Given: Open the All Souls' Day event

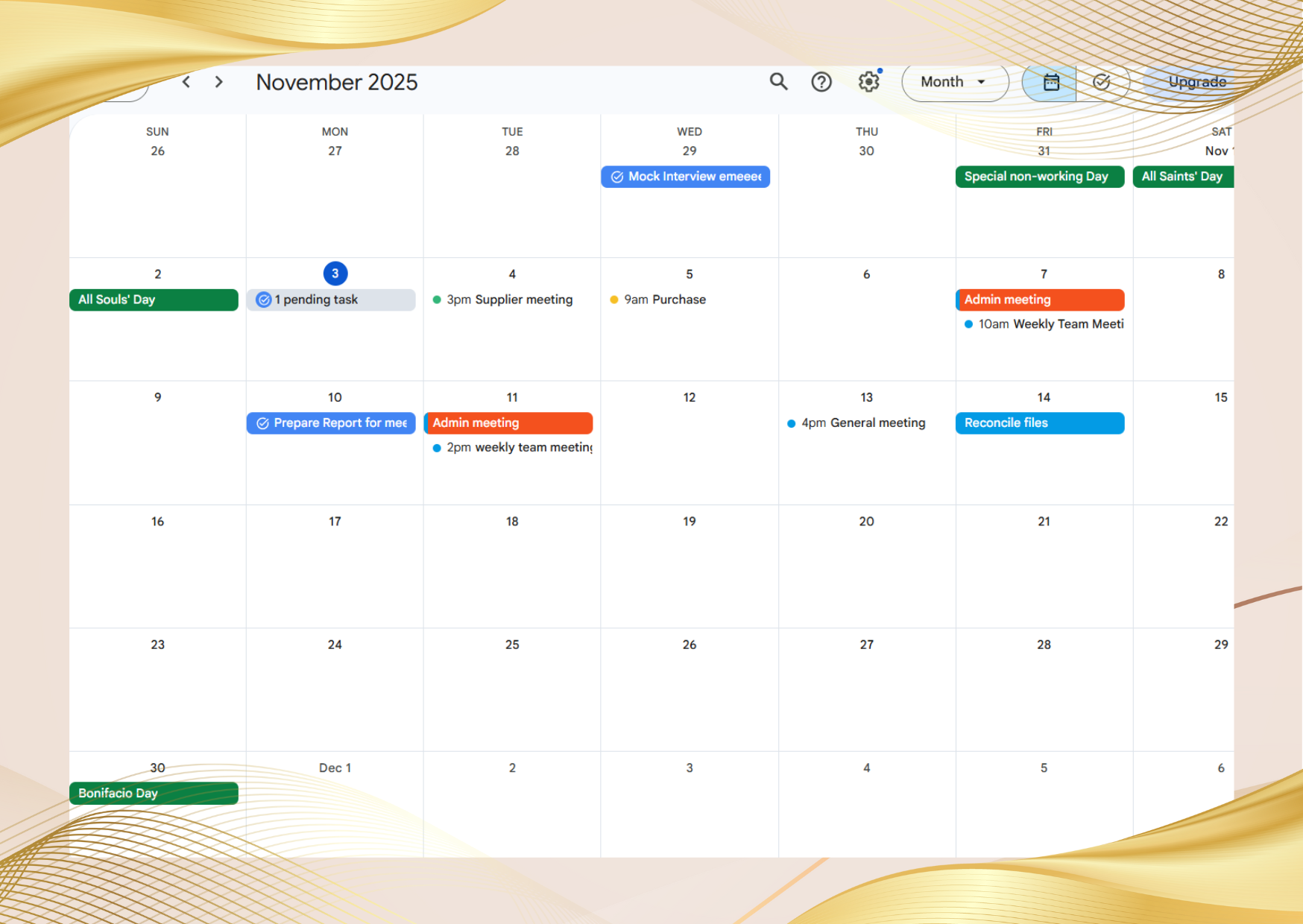Looking at the screenshot, I should tap(154, 300).
